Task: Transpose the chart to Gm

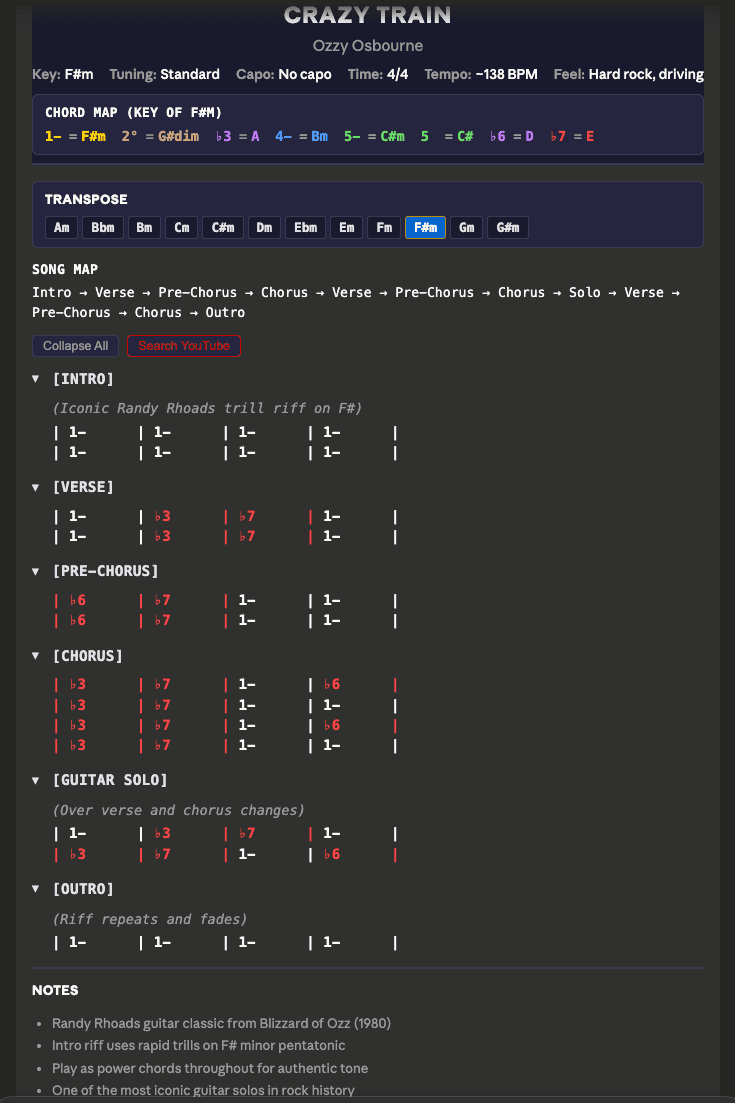Action: click(x=466, y=227)
